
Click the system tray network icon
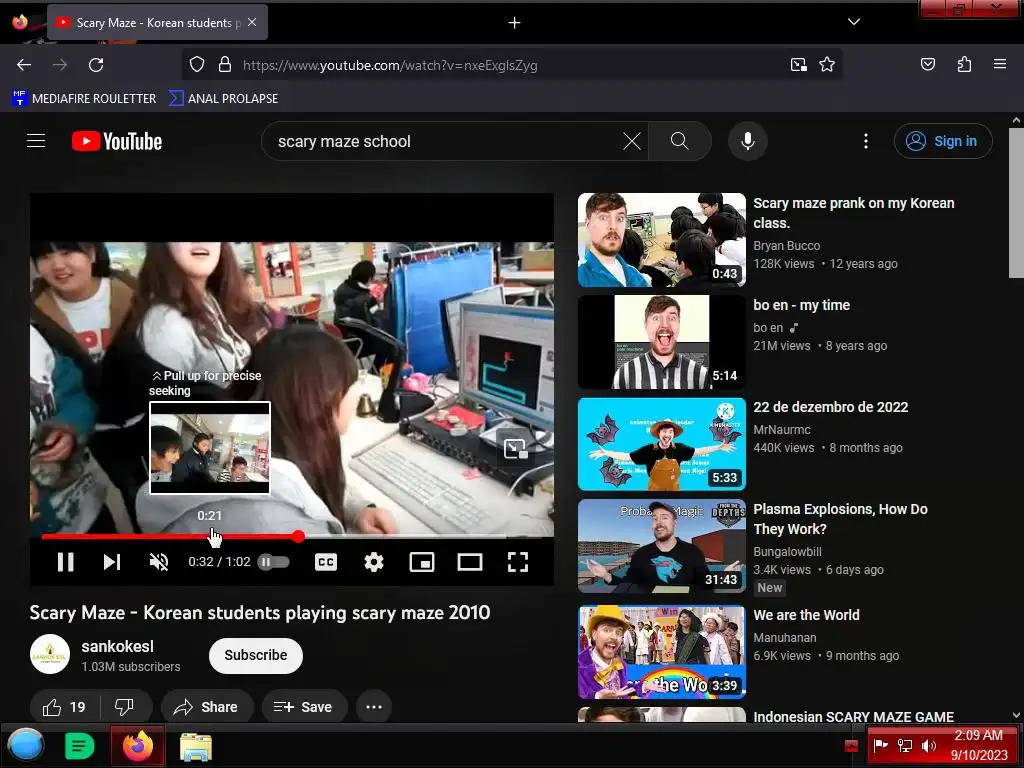point(904,745)
